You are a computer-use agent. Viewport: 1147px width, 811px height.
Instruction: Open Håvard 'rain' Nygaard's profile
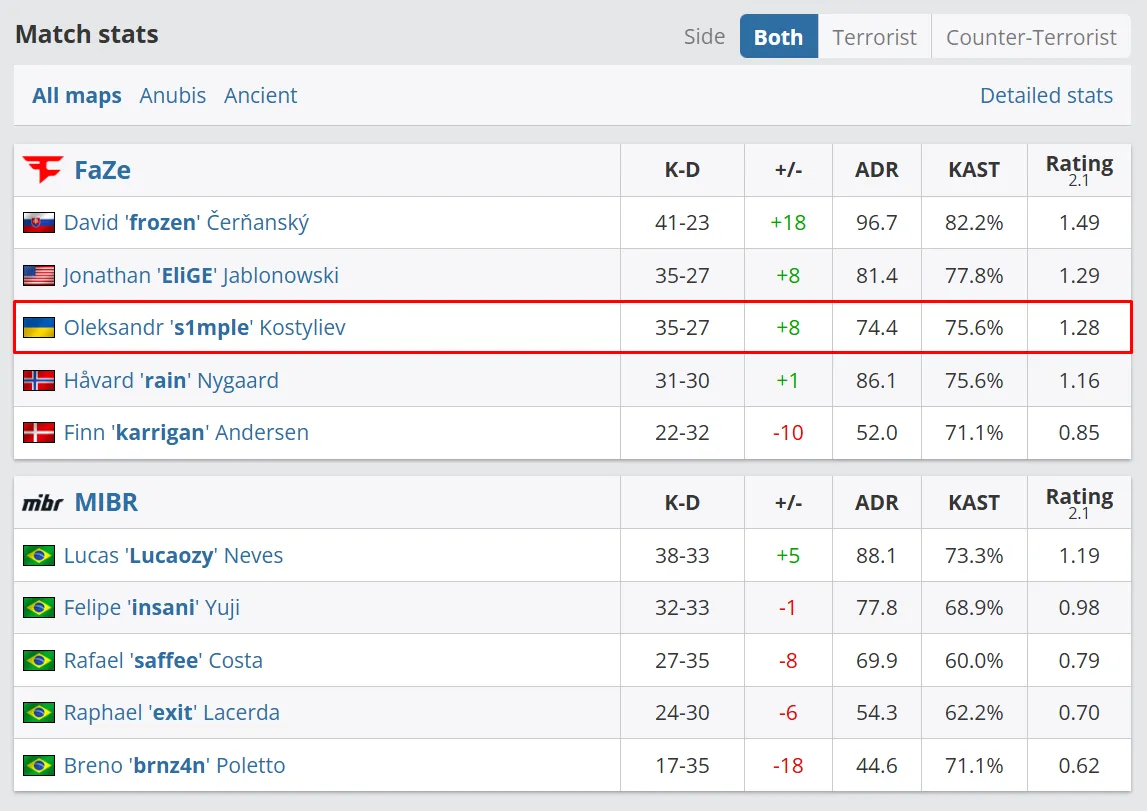click(171, 380)
